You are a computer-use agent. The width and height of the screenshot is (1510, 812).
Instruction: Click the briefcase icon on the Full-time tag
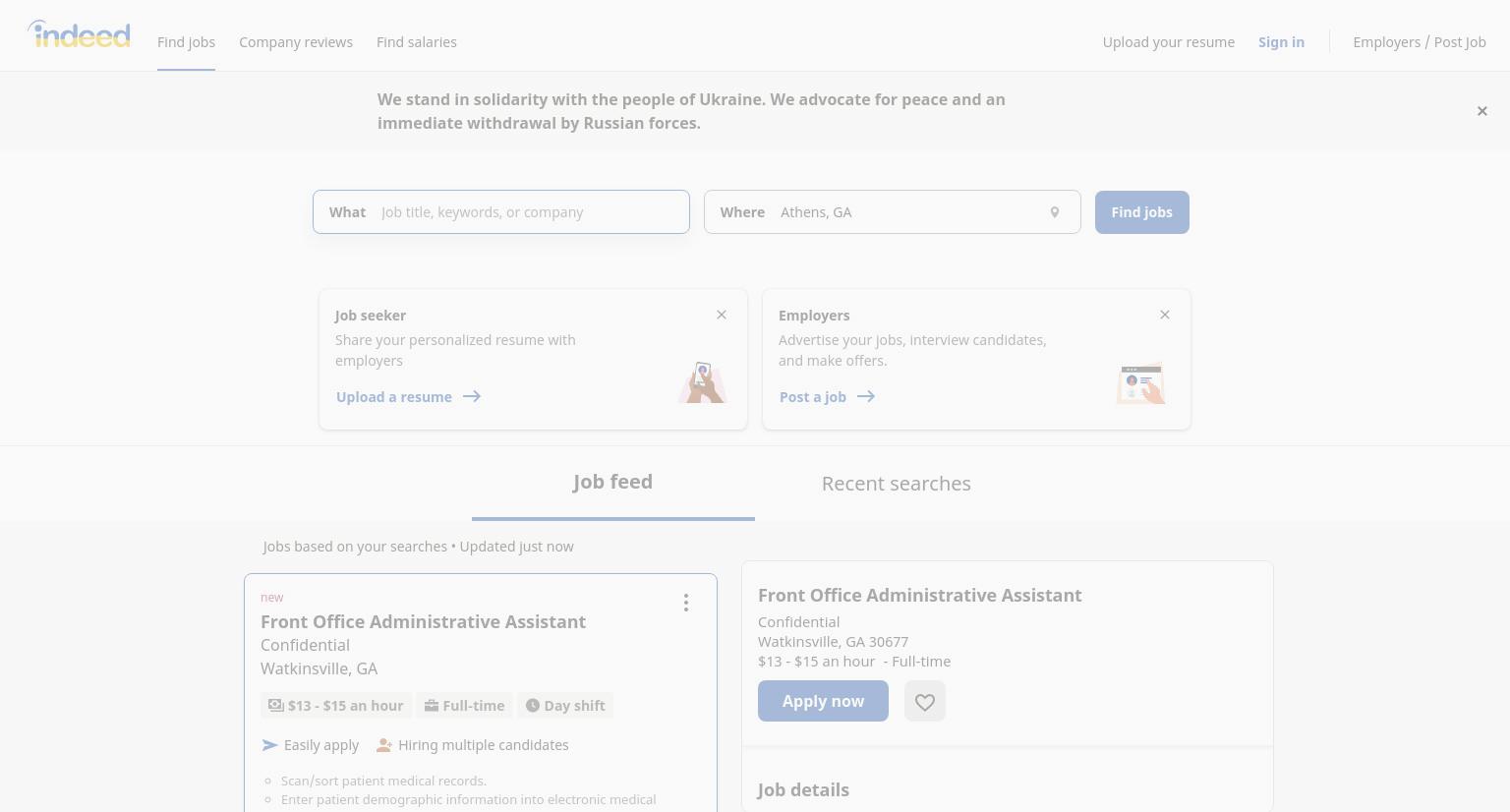click(x=431, y=706)
